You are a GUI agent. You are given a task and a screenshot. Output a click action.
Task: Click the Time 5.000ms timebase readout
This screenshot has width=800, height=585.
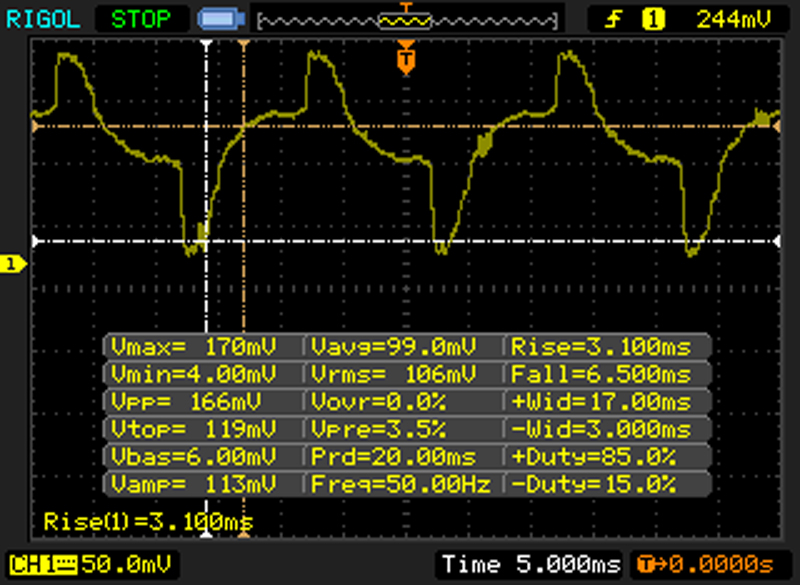pyautogui.click(x=531, y=564)
